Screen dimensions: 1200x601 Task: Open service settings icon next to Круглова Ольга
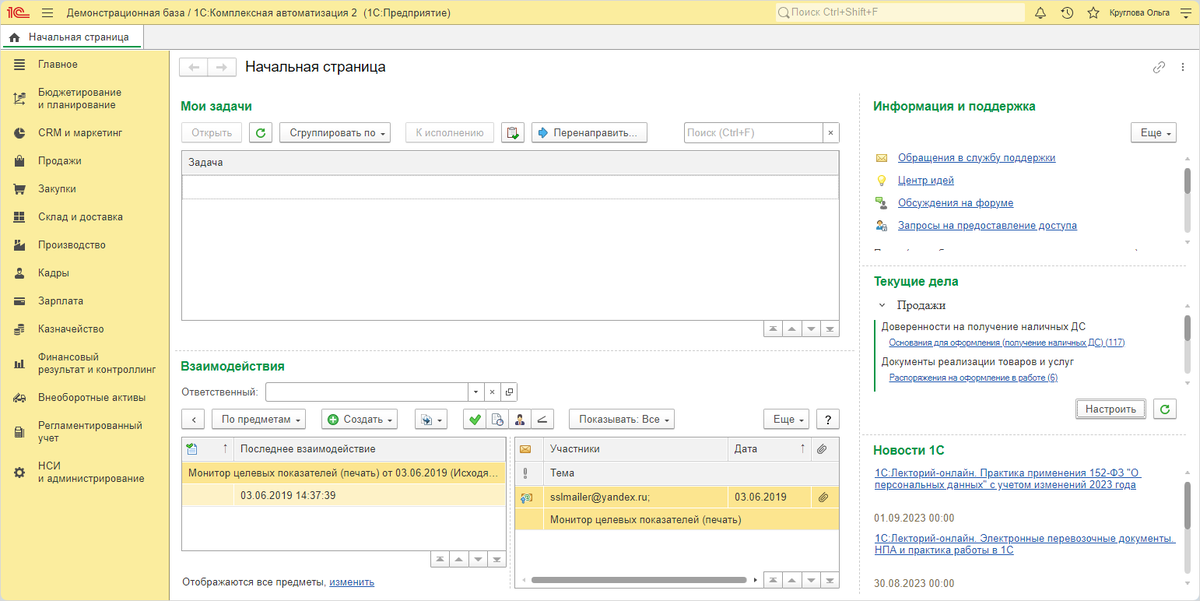pos(1184,13)
